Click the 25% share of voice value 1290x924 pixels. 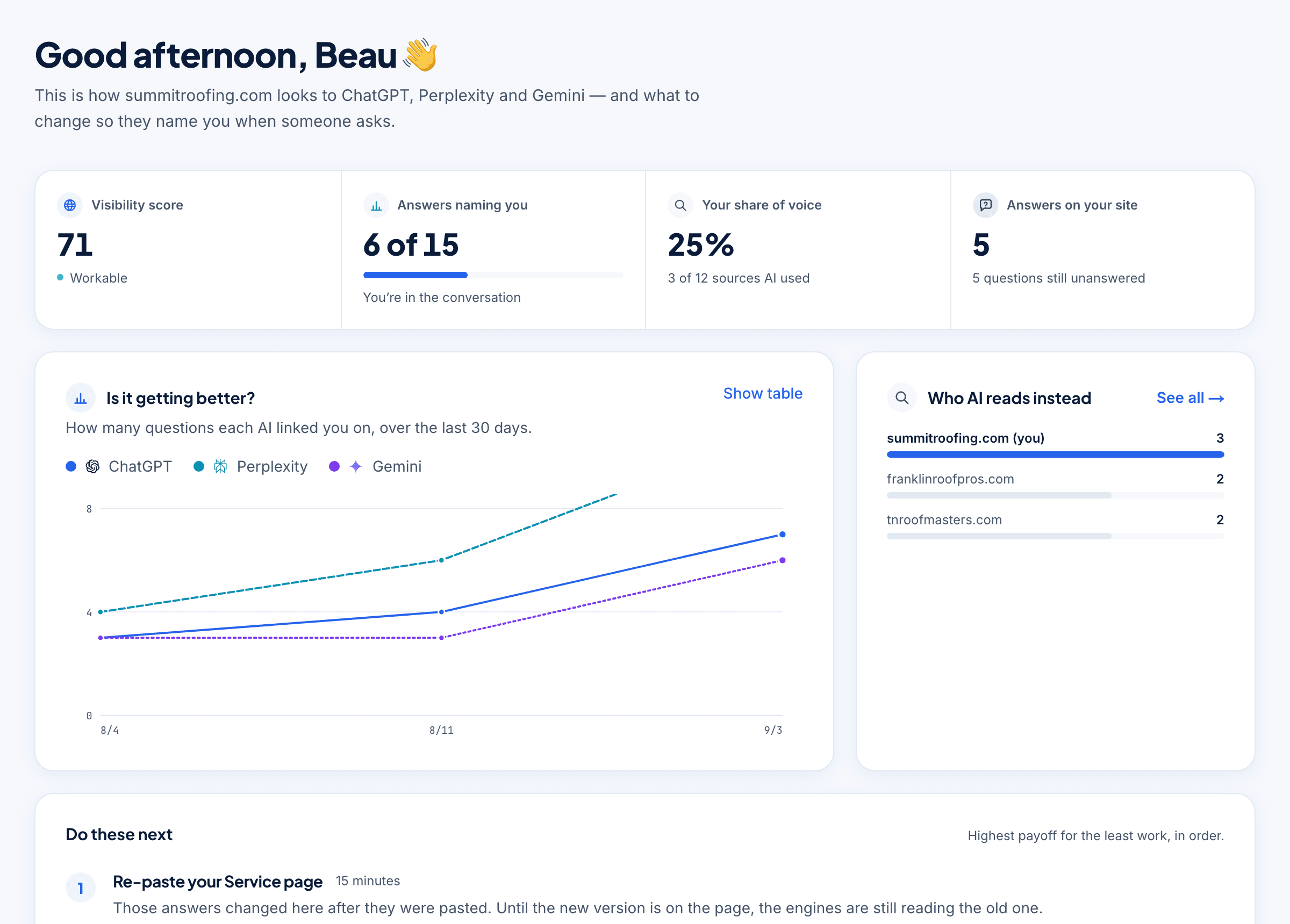click(x=701, y=245)
